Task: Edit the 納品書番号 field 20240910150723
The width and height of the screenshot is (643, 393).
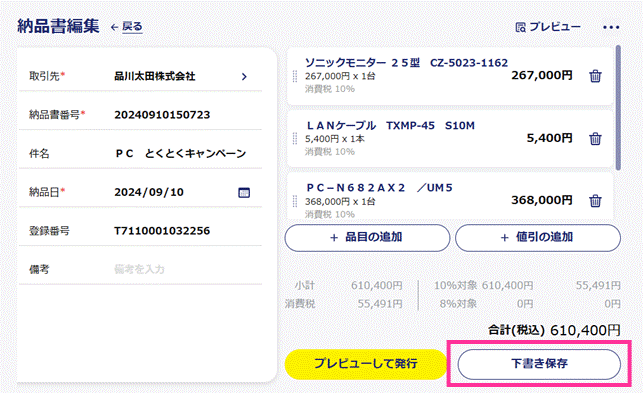Action: click(x=162, y=115)
